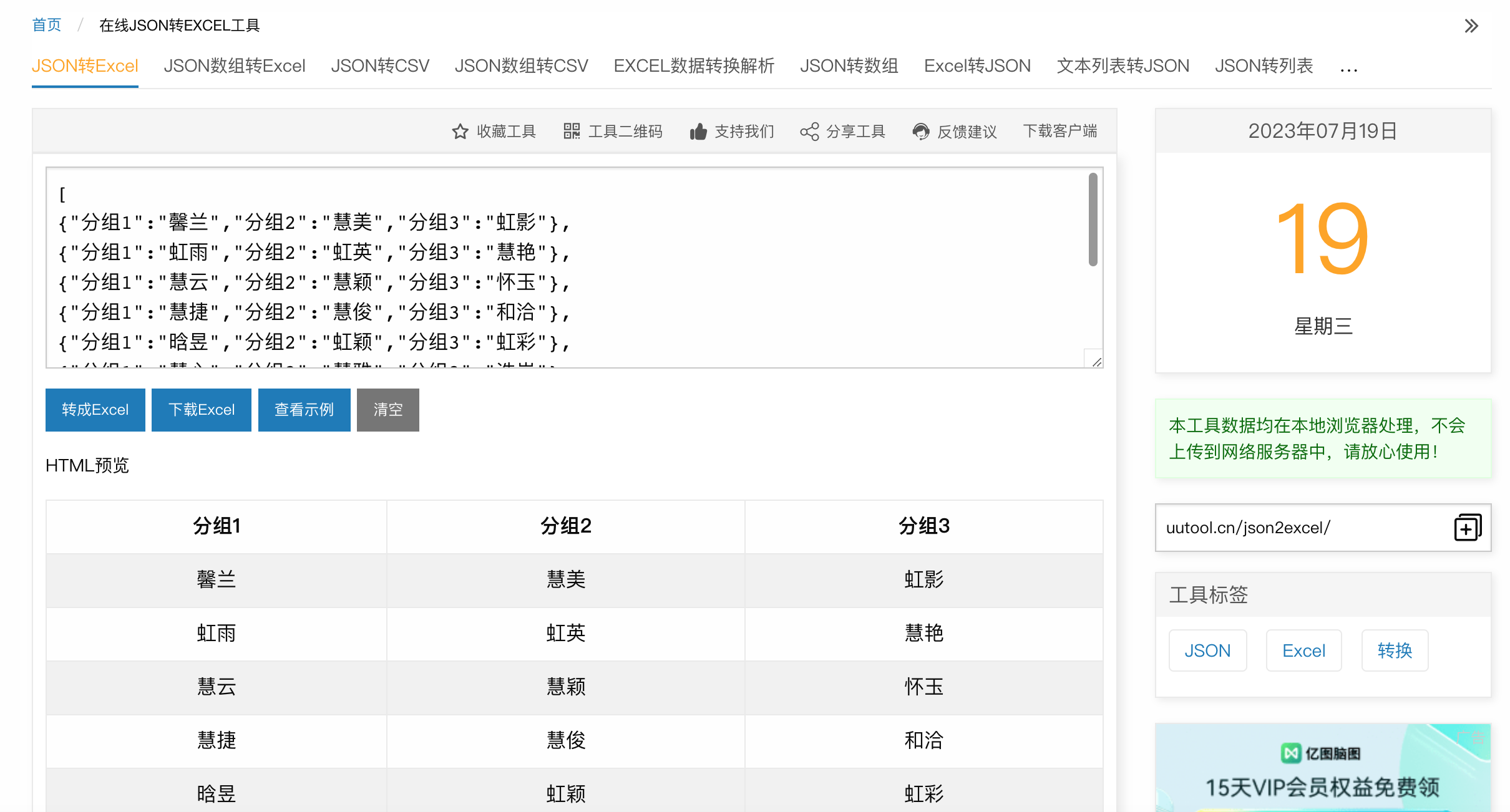Click the JSON textarea scrollbar thumb

click(1093, 220)
